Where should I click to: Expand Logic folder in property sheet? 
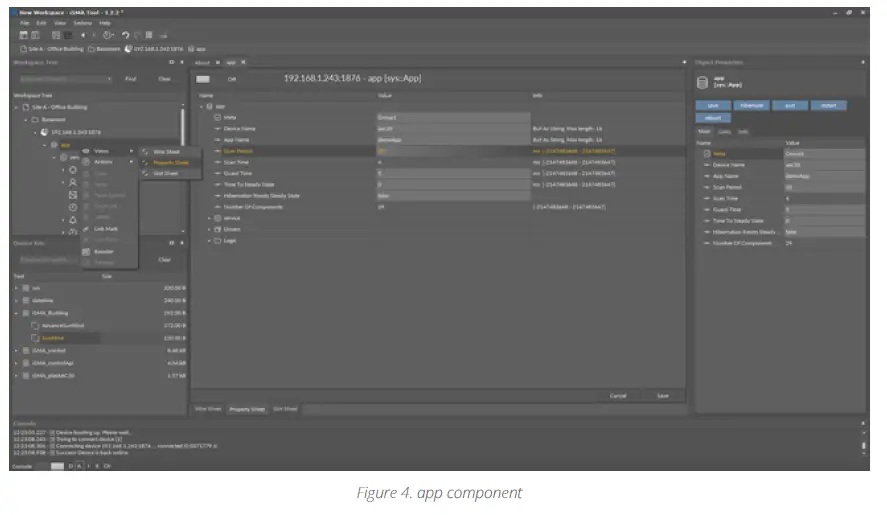[209, 241]
